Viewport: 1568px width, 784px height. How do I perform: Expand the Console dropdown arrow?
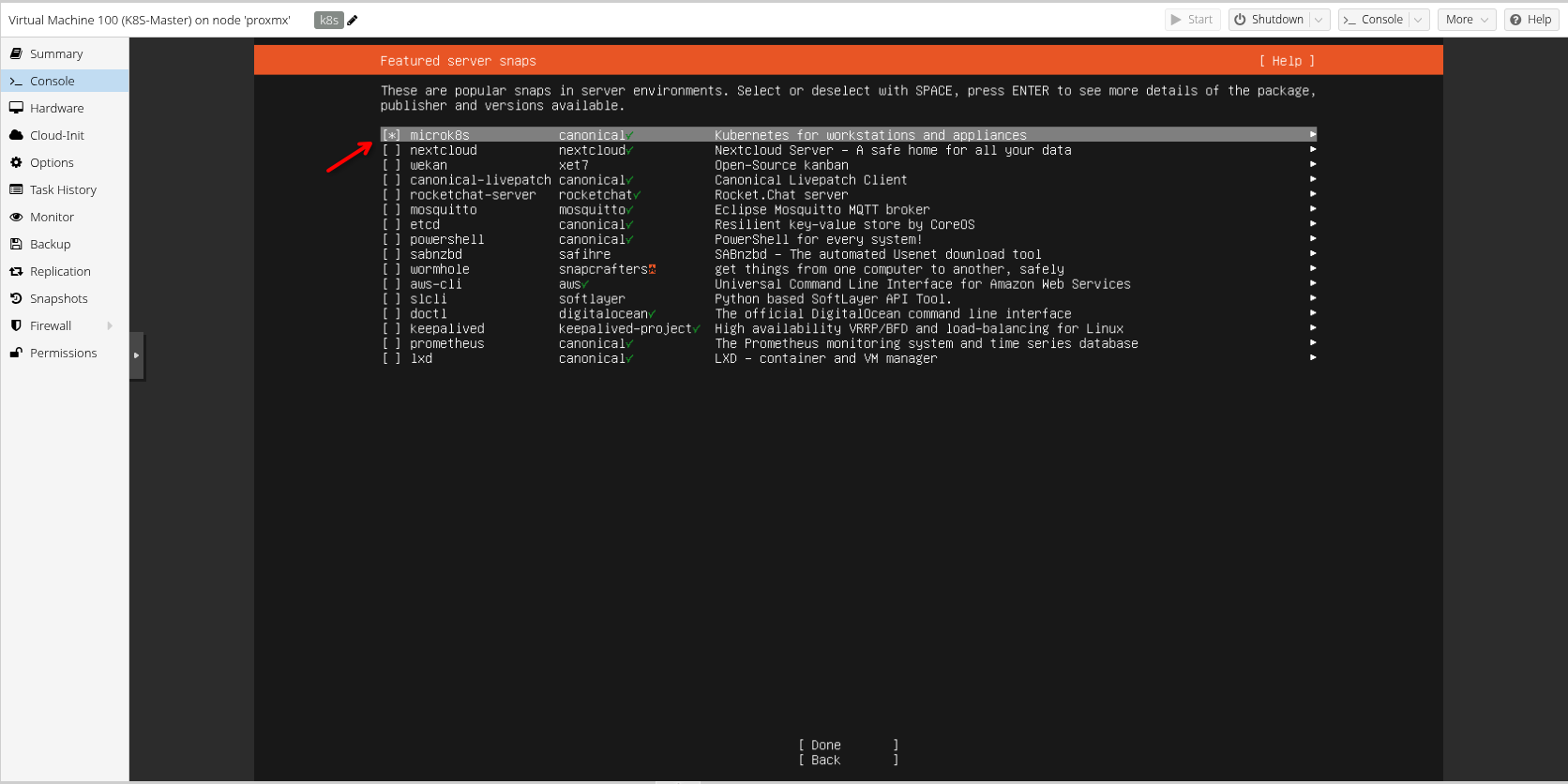coord(1419,20)
